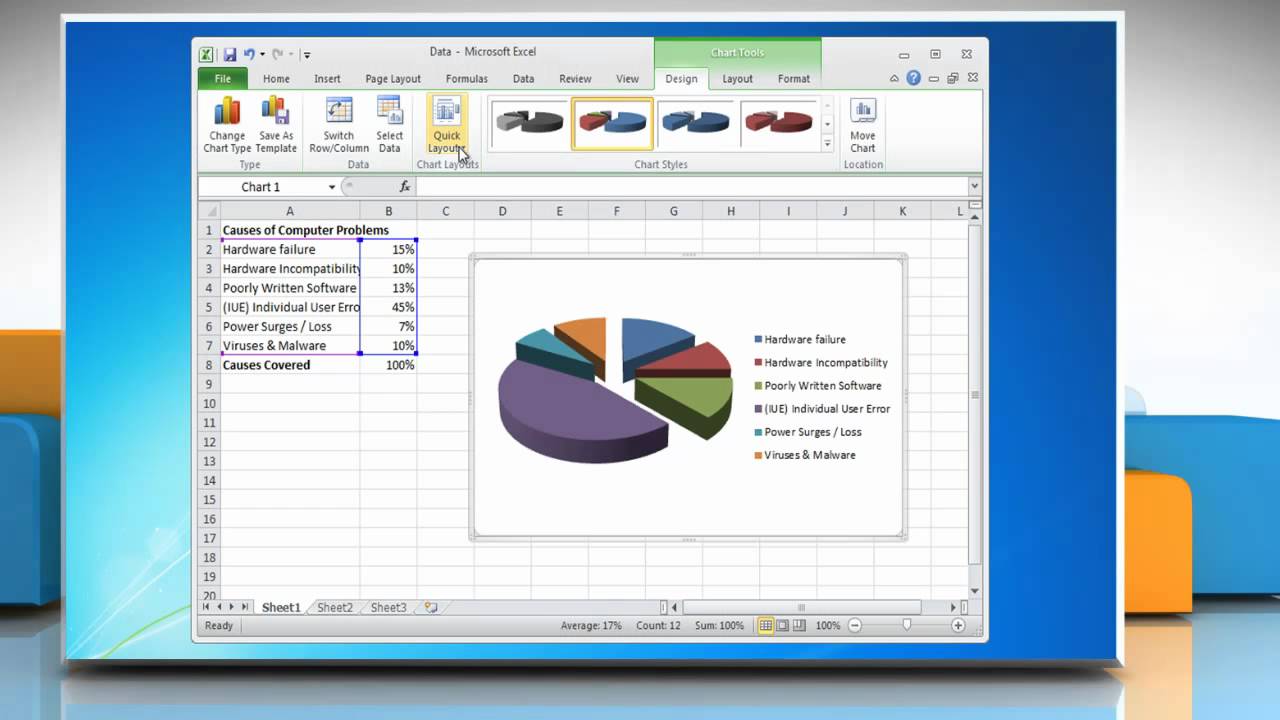Apply the red pie chart style
The image size is (1280, 720).
[x=778, y=122]
